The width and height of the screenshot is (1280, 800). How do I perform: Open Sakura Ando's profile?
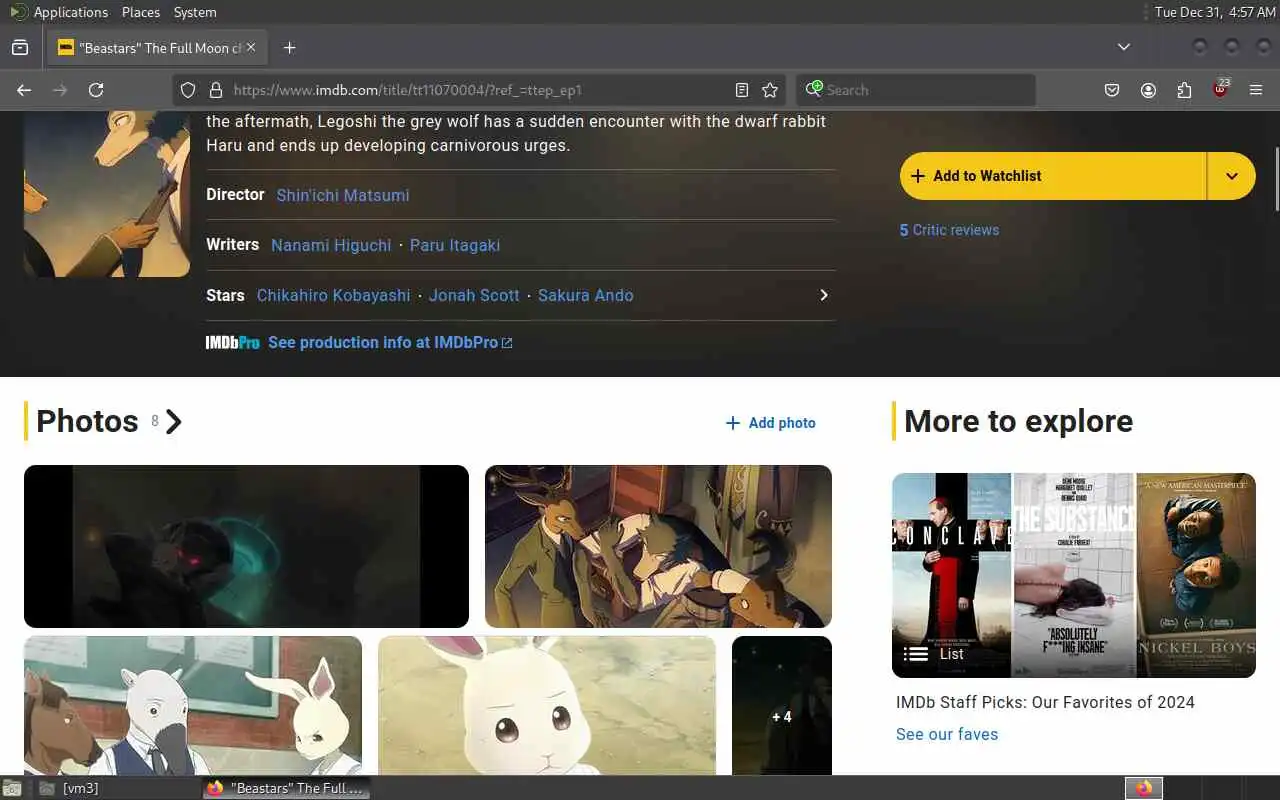click(x=586, y=295)
